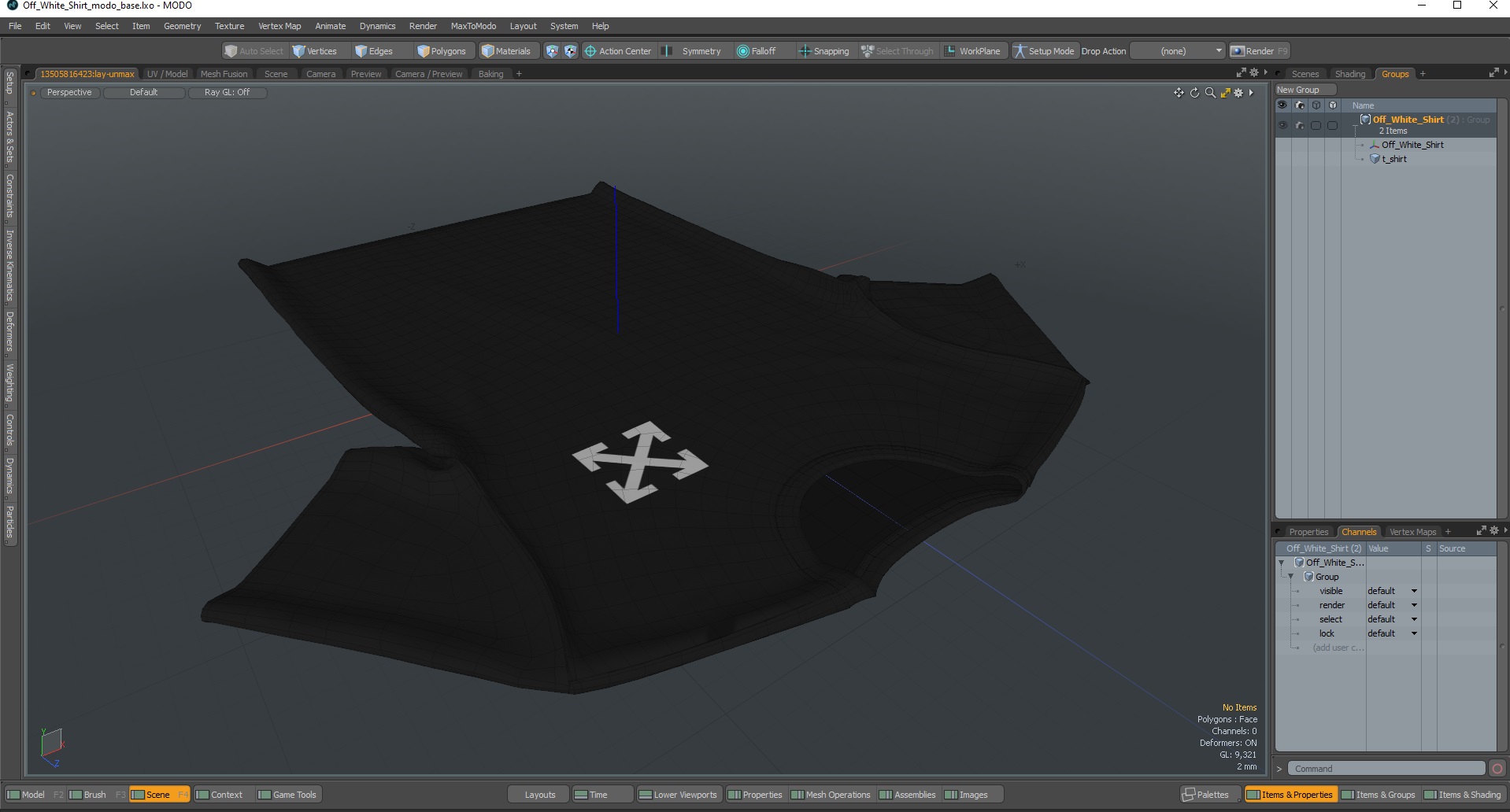Open Channels panel gear settings
1510x812 pixels.
click(x=1494, y=530)
